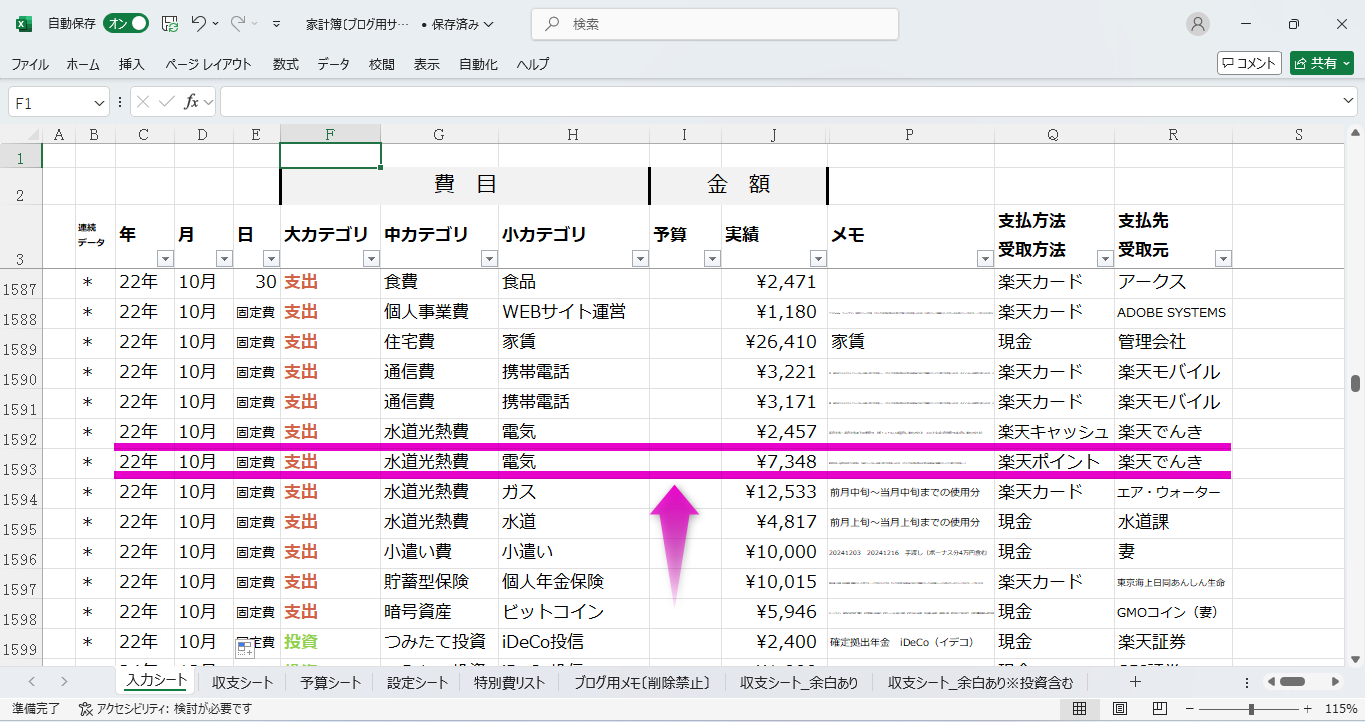Image resolution: width=1365 pixels, height=722 pixels.
Task: Open the account profile icon
Action: pyautogui.click(x=1197, y=24)
